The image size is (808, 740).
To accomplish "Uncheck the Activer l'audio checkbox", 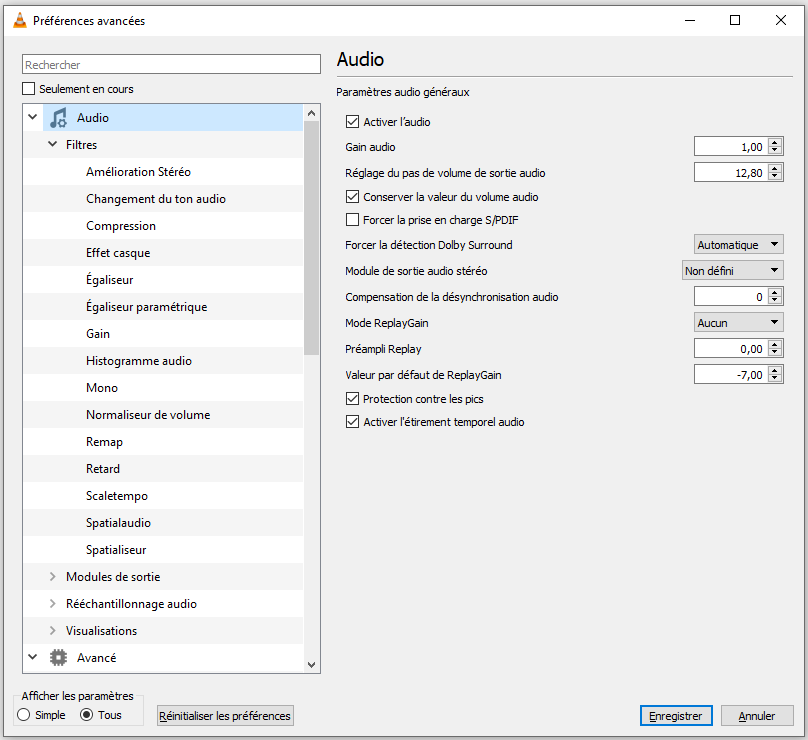I will [x=352, y=122].
